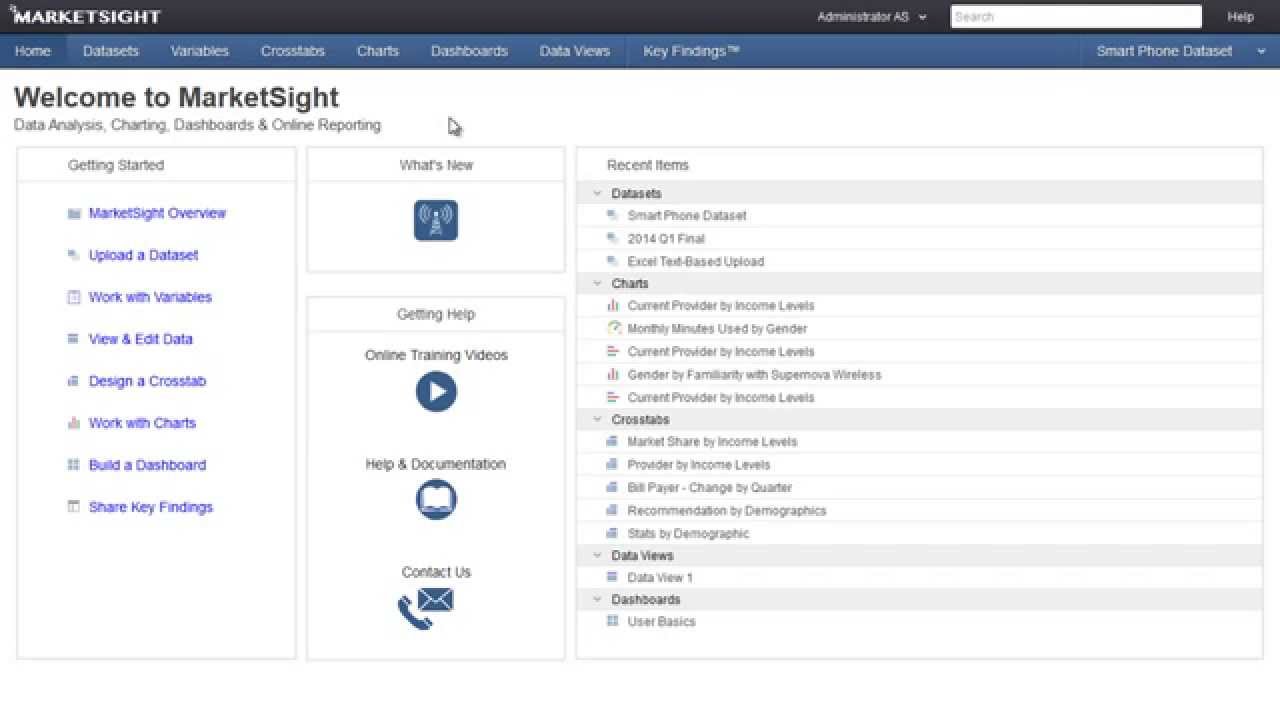
Task: Click the crosstab icon for Bill Payer - Change by Quarter
Action: (613, 487)
